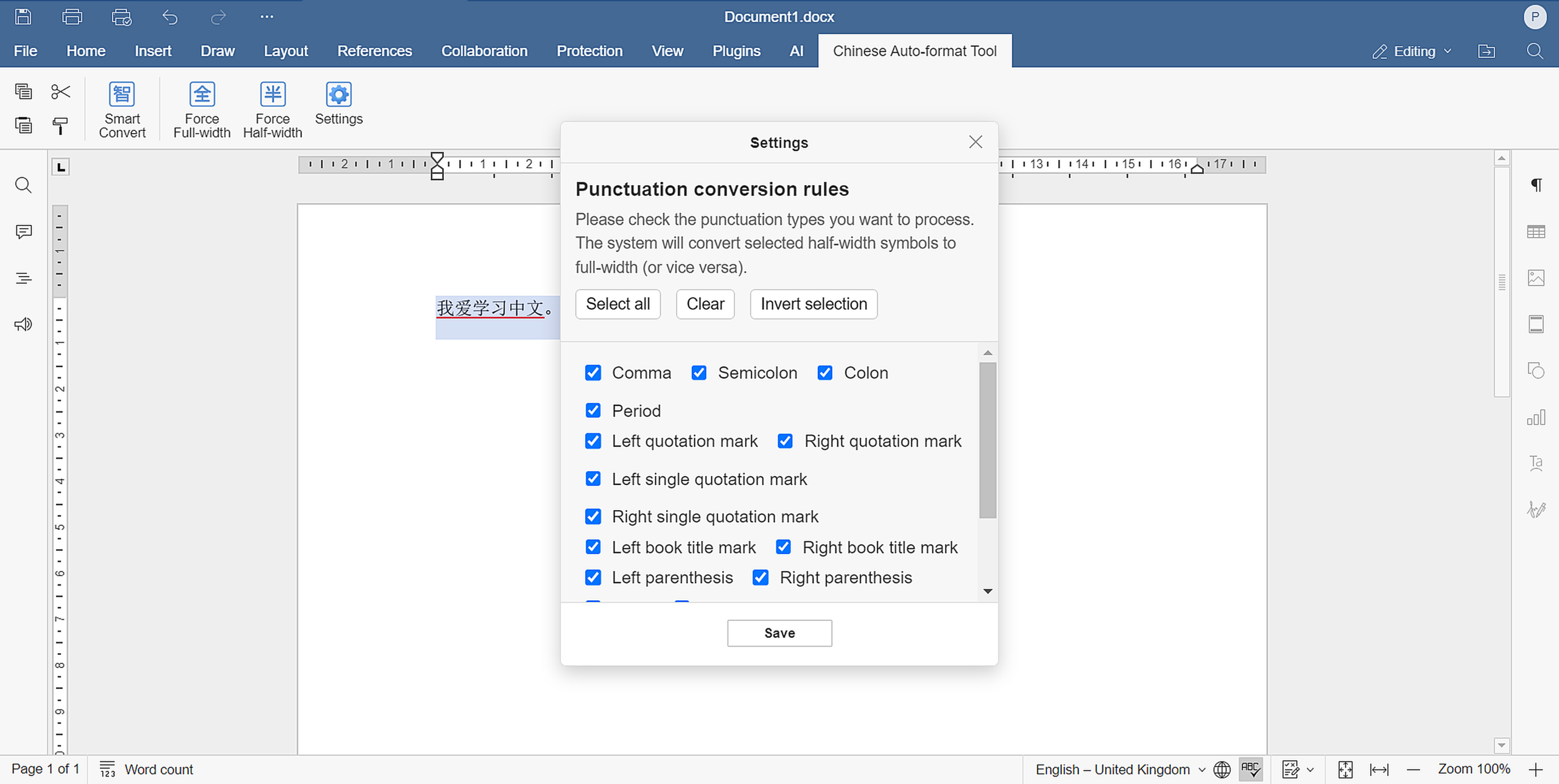Viewport: 1559px width, 784px height.
Task: Open Header and footer settings
Action: point(1536,324)
